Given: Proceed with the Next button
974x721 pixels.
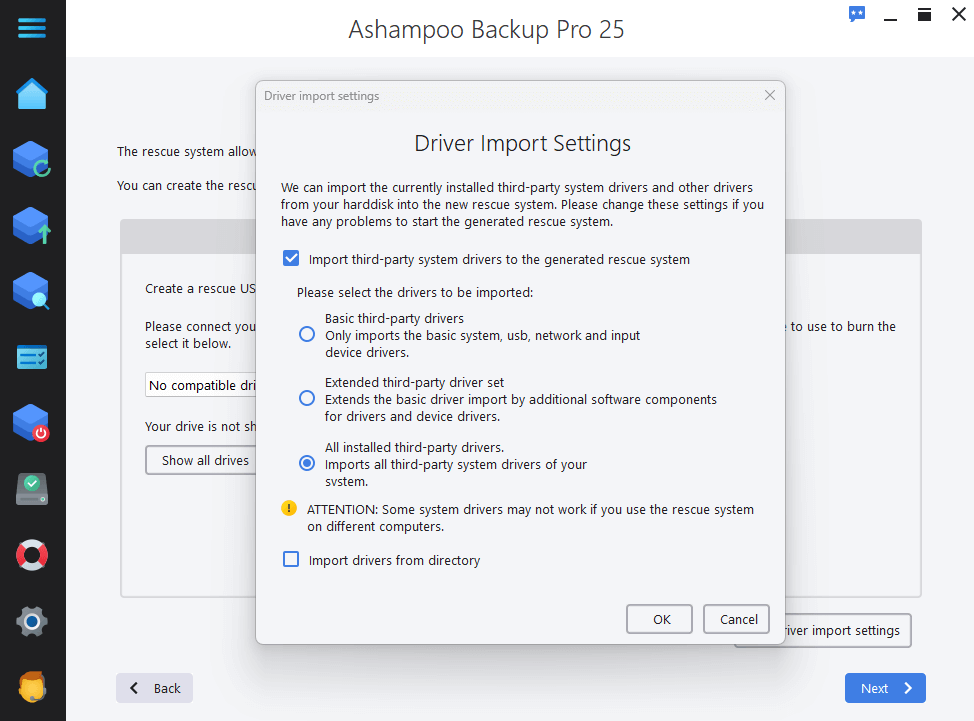Looking at the screenshot, I should coord(884,688).
